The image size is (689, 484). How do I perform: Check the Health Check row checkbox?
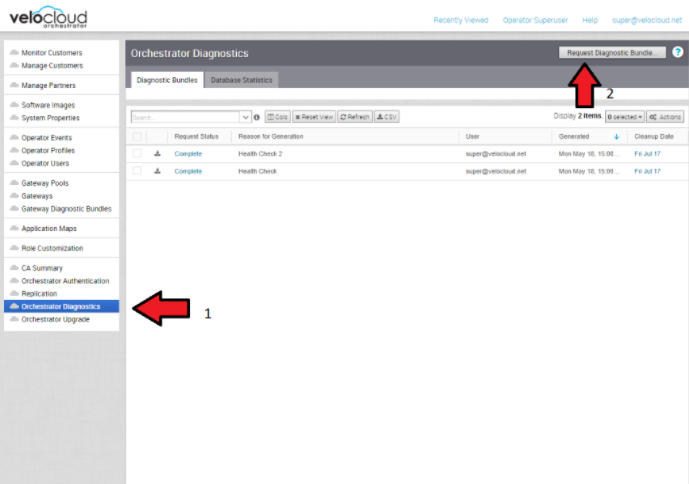tap(137, 171)
